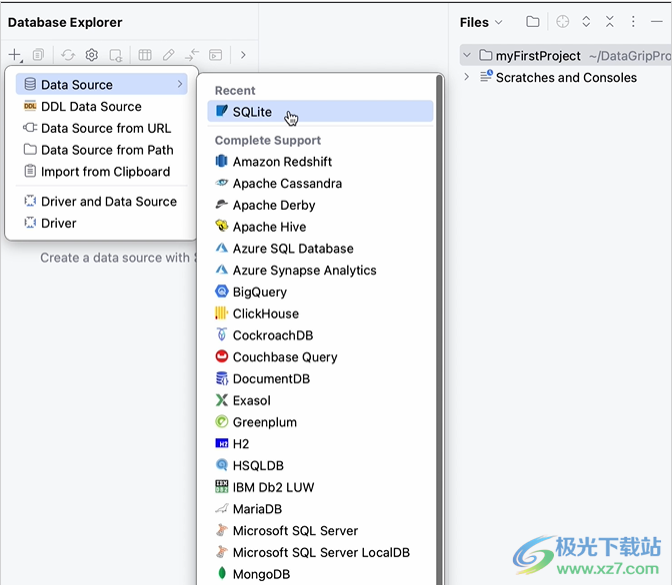Image resolution: width=672 pixels, height=585 pixels.
Task: Expand Scratches and Consoles node
Action: 467,77
